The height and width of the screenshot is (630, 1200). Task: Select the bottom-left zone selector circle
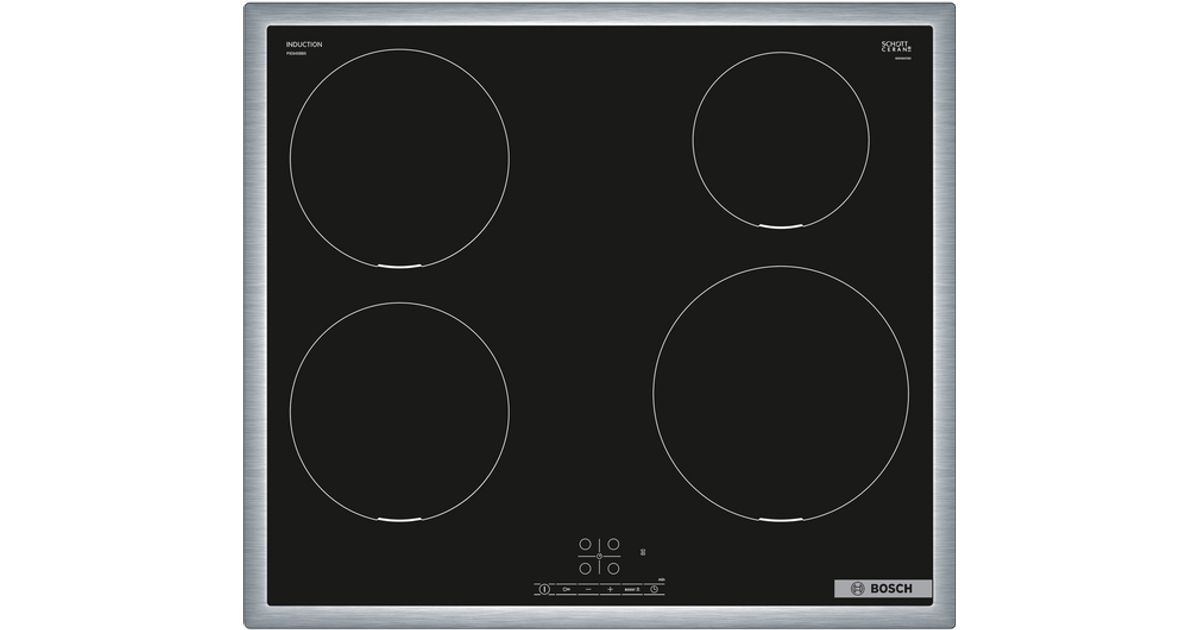pos(585,568)
